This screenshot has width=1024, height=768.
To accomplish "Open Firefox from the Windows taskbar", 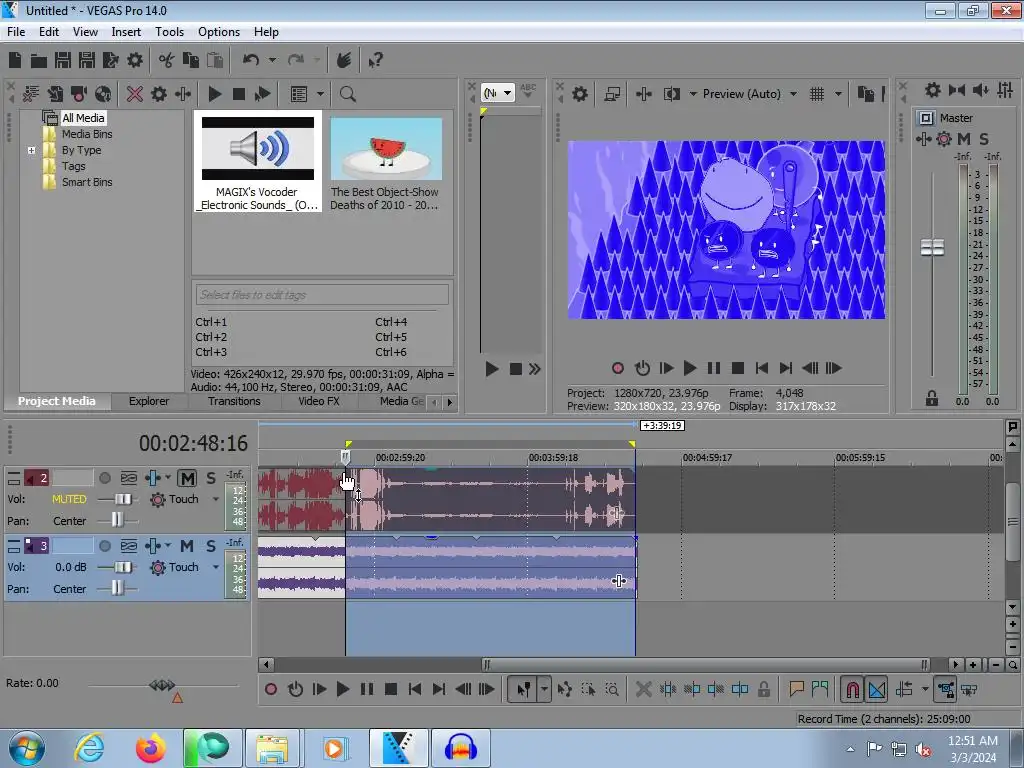I will point(151,748).
